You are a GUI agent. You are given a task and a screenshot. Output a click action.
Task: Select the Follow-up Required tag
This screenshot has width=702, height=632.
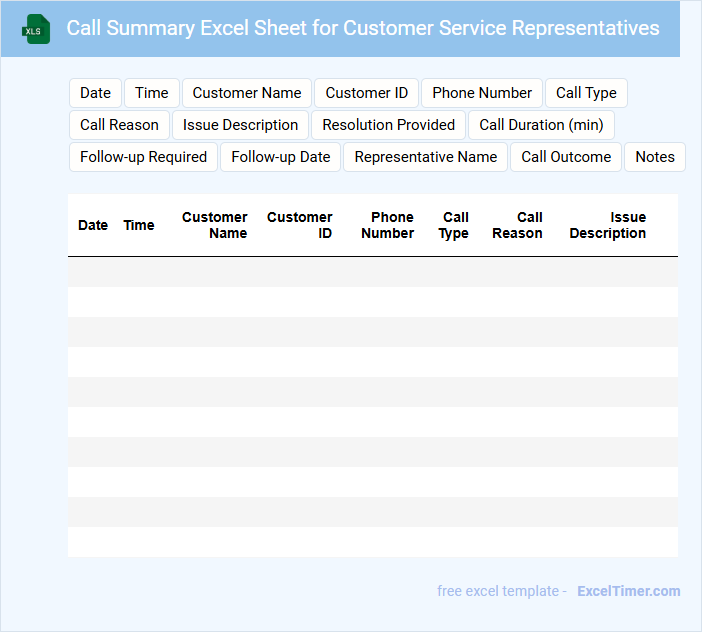point(143,157)
